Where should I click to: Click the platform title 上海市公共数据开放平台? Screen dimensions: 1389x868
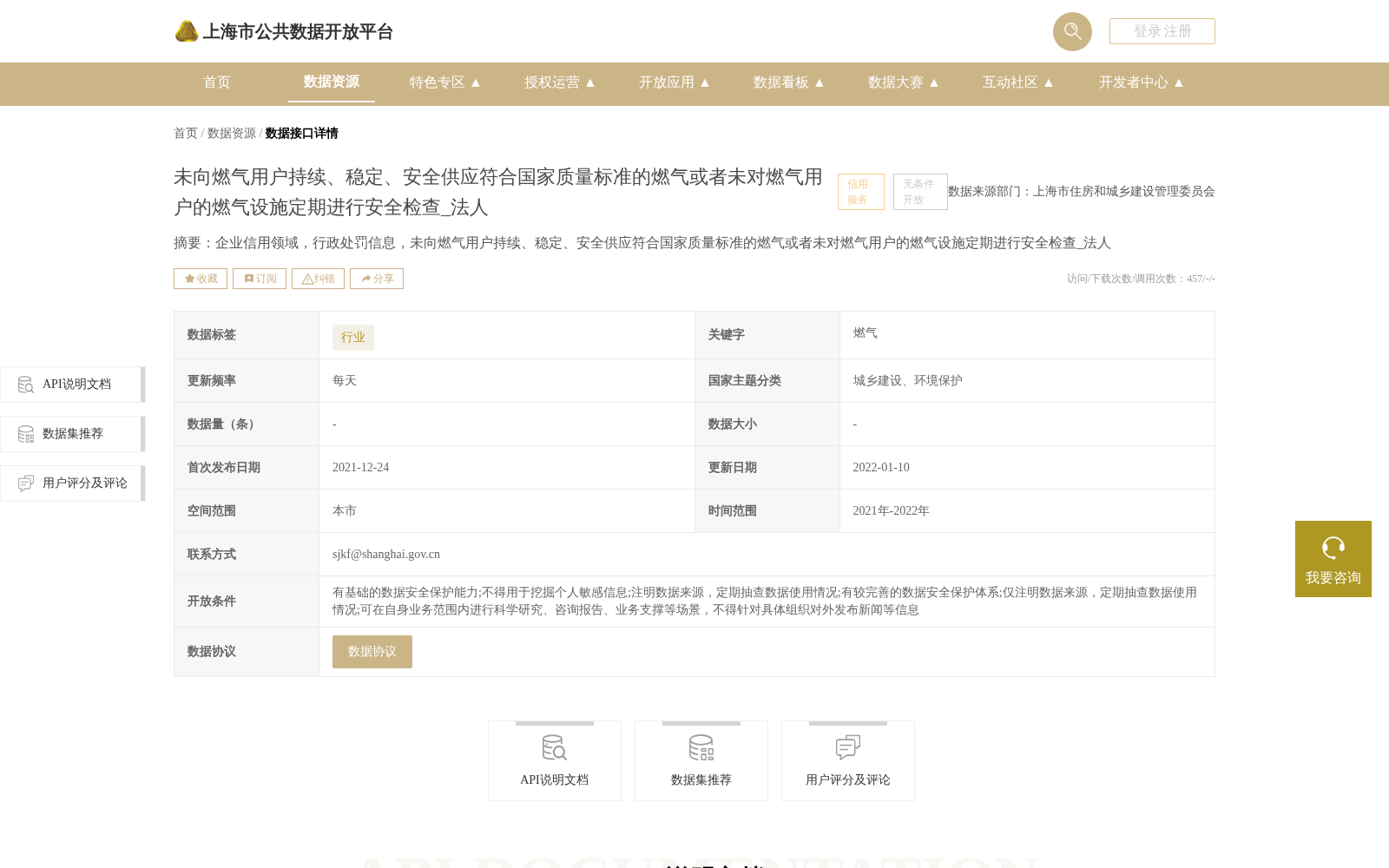(x=298, y=32)
